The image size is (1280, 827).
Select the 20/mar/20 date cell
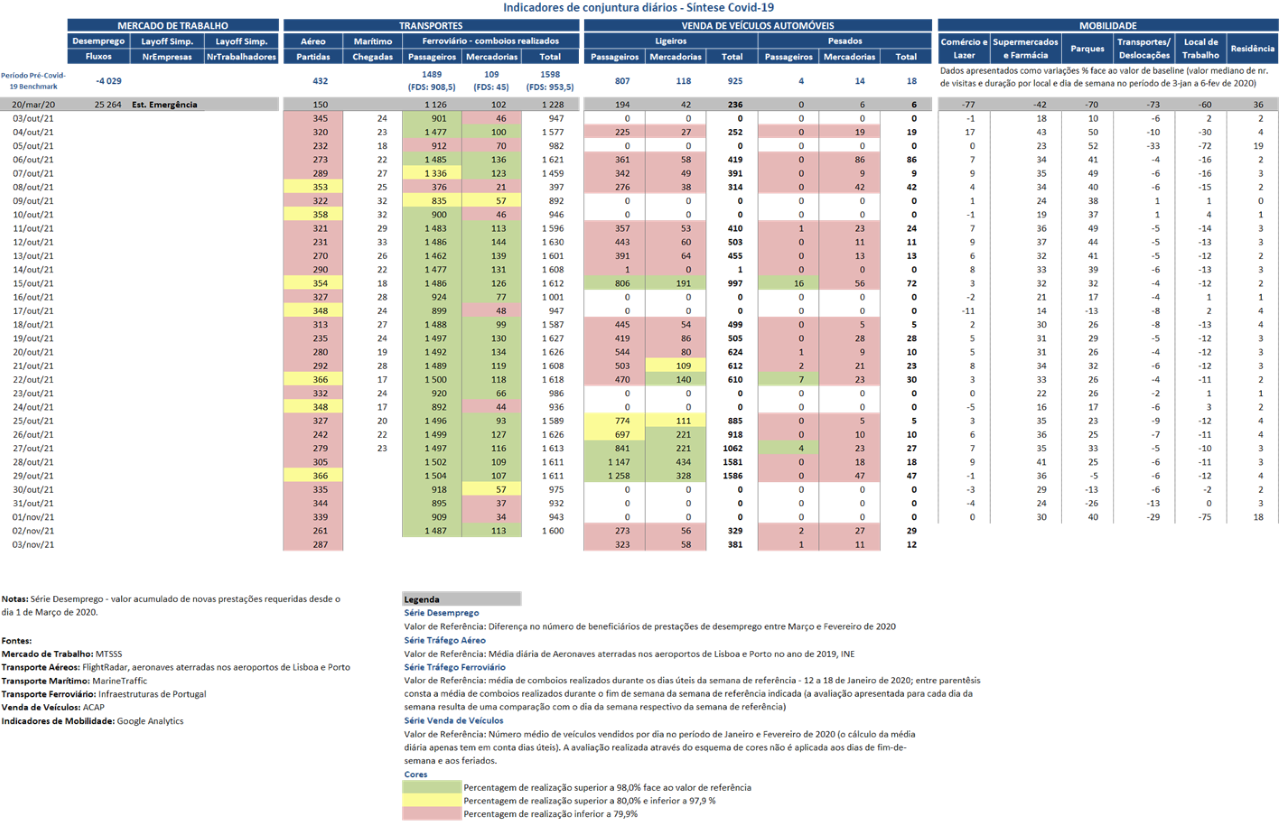(34, 104)
